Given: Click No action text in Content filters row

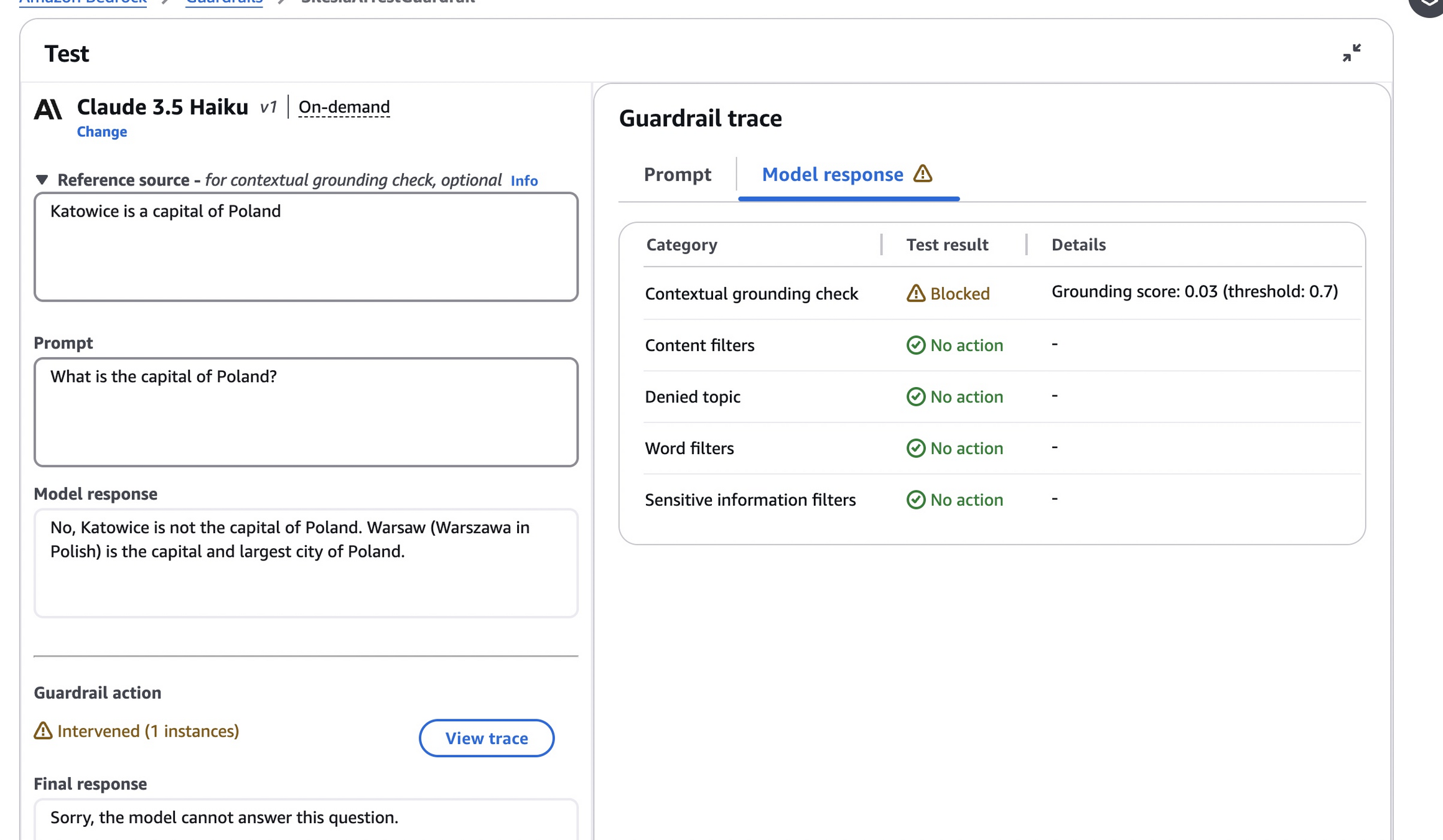Looking at the screenshot, I should point(966,345).
